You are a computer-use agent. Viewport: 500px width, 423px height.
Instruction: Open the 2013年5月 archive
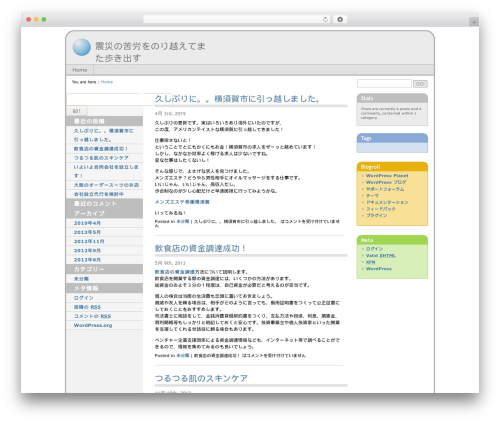click(x=87, y=232)
